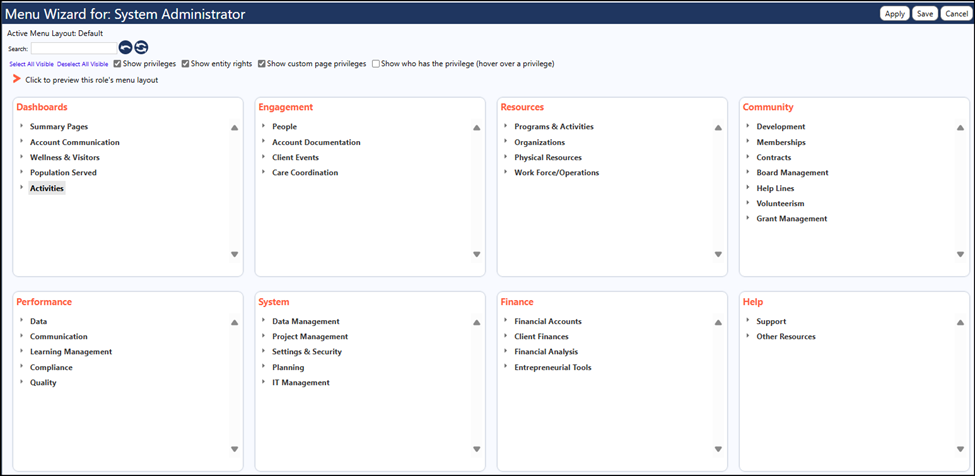Click the Cancel button
The width and height of the screenshot is (975, 476).
click(x=956, y=14)
